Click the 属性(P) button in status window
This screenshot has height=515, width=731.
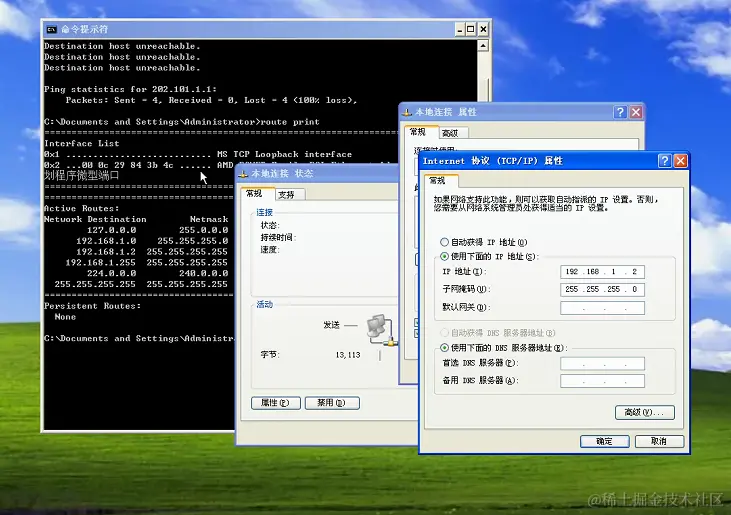click(x=276, y=403)
